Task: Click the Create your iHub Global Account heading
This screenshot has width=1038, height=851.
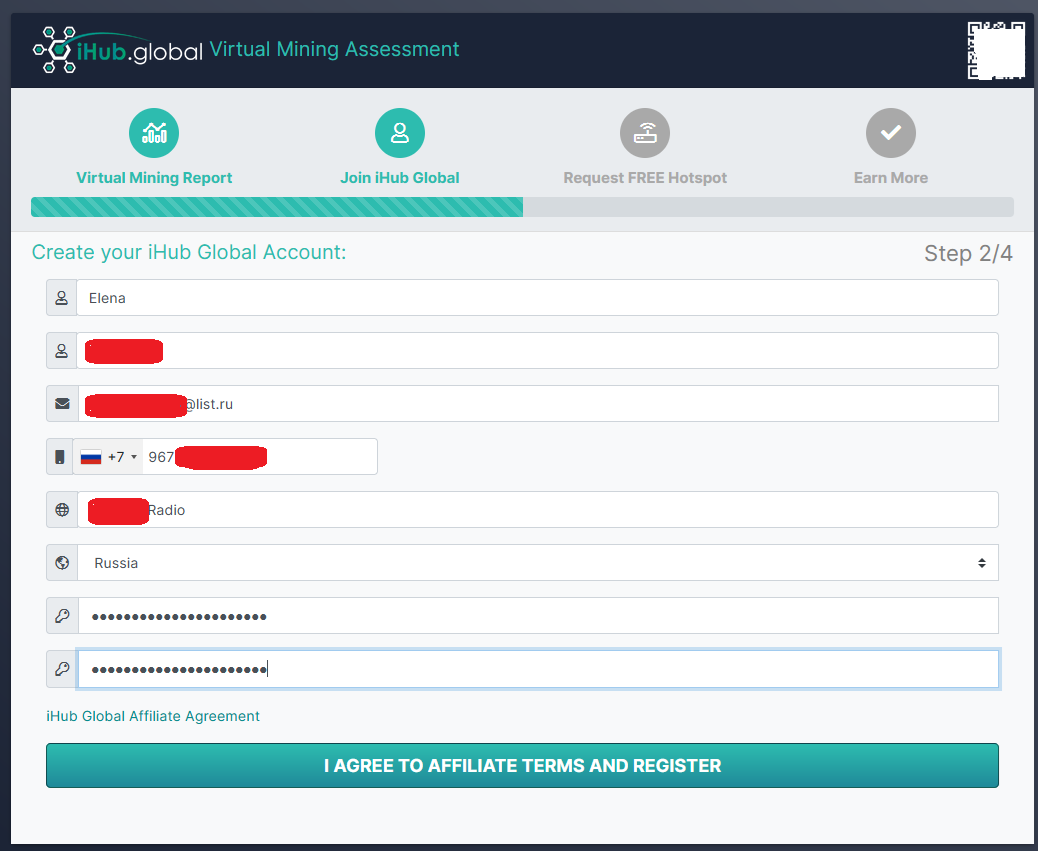Action: tap(189, 252)
